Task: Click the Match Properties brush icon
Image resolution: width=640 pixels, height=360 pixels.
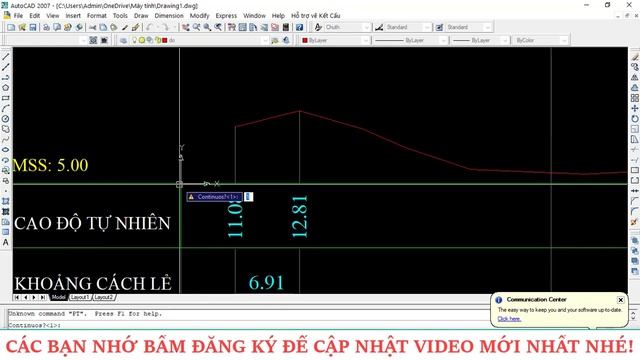Action: [125, 27]
